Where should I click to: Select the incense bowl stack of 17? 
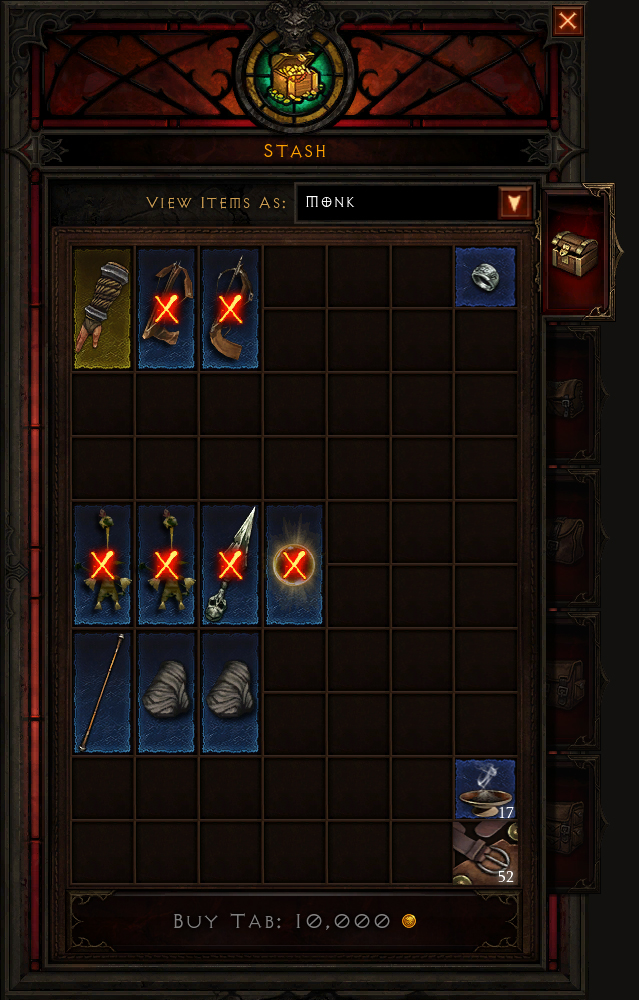(x=485, y=789)
